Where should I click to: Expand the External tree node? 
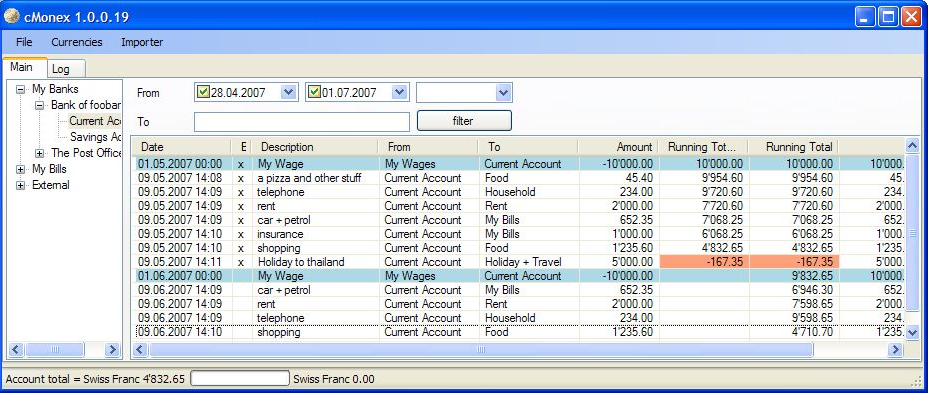tap(21, 185)
